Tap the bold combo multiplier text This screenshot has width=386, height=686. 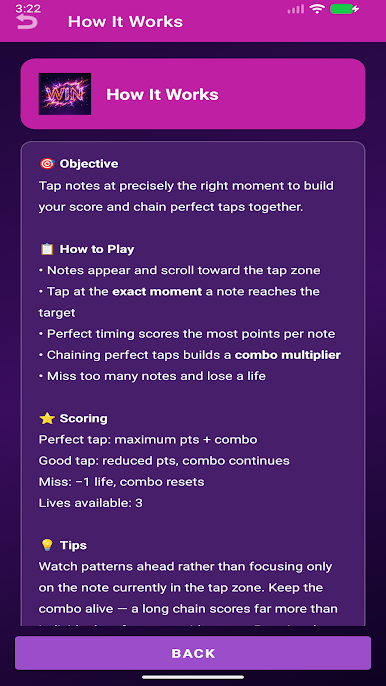click(x=288, y=355)
